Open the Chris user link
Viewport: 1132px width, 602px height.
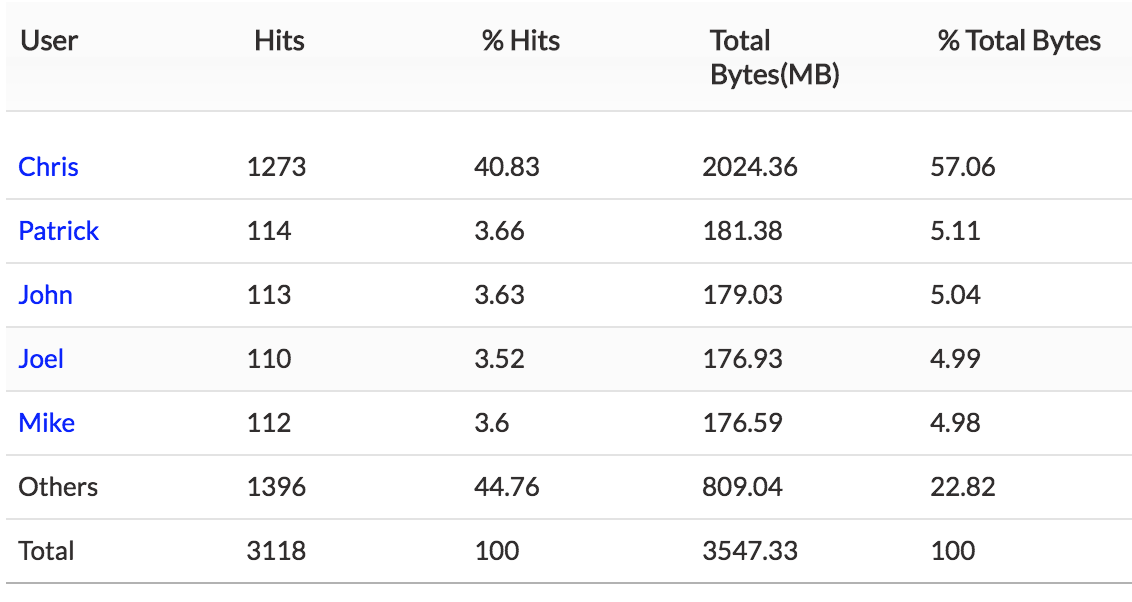coord(48,167)
